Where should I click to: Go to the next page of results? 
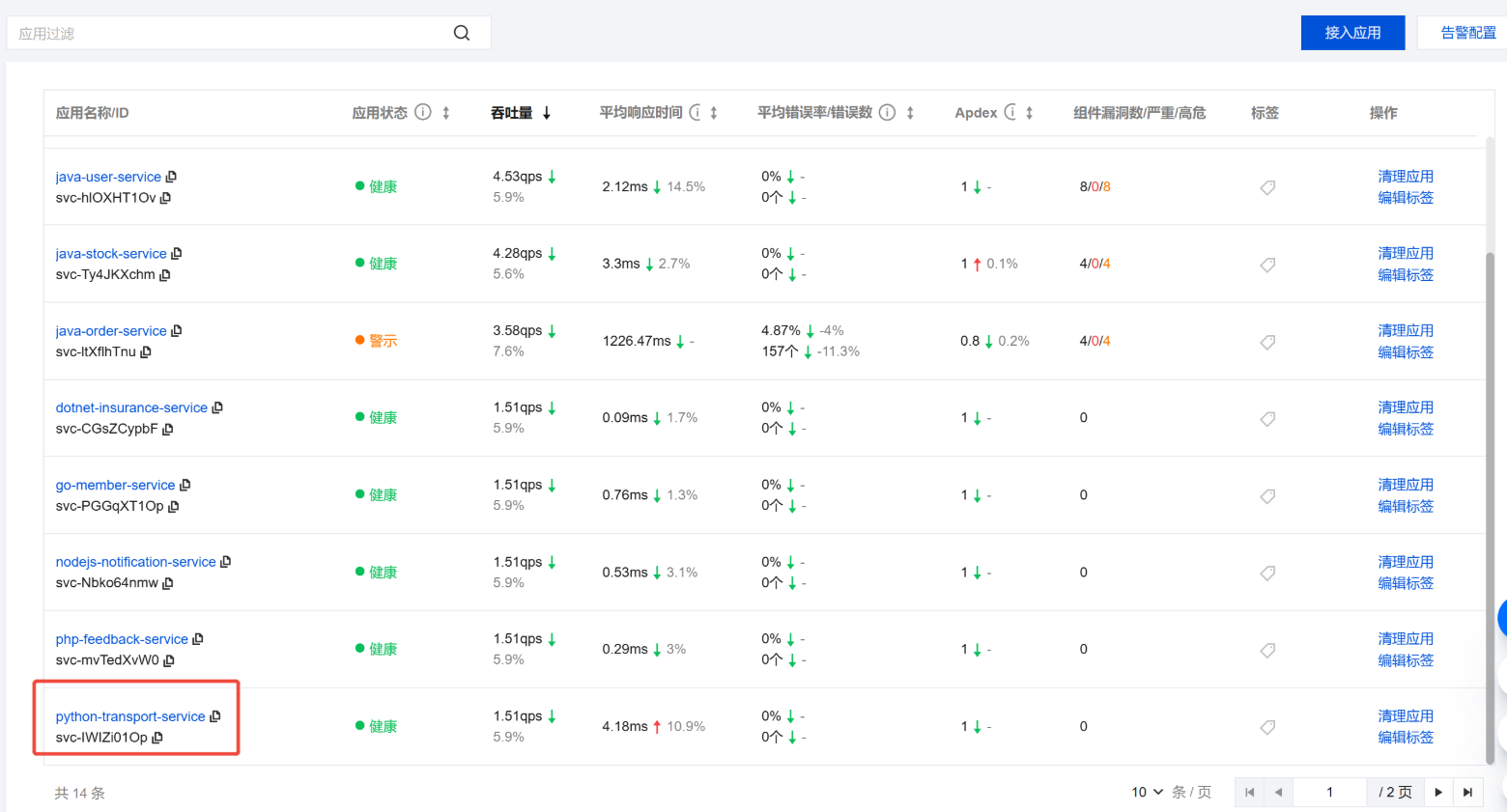pyautogui.click(x=1438, y=792)
